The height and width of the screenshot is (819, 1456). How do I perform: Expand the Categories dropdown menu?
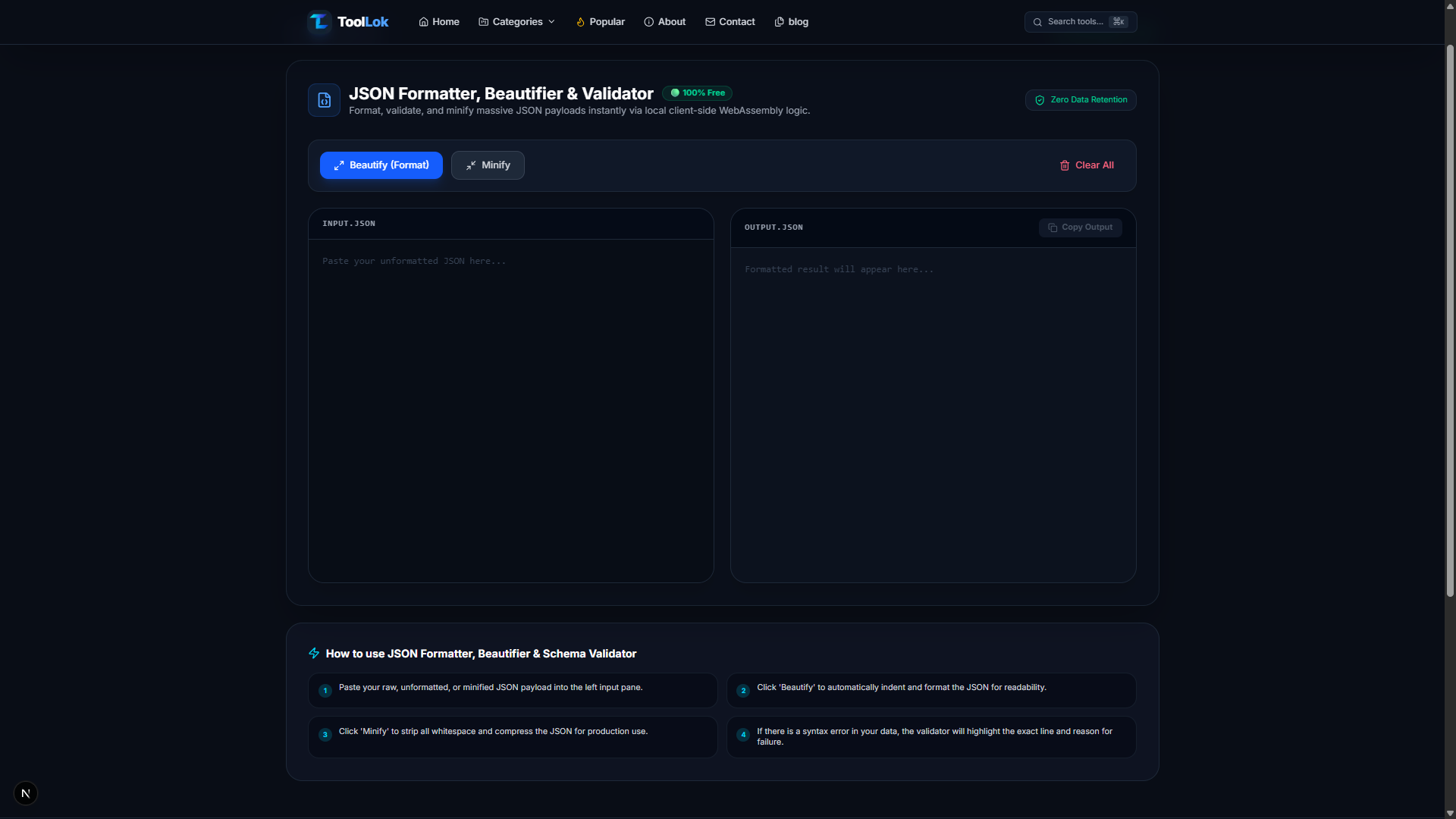tap(517, 22)
